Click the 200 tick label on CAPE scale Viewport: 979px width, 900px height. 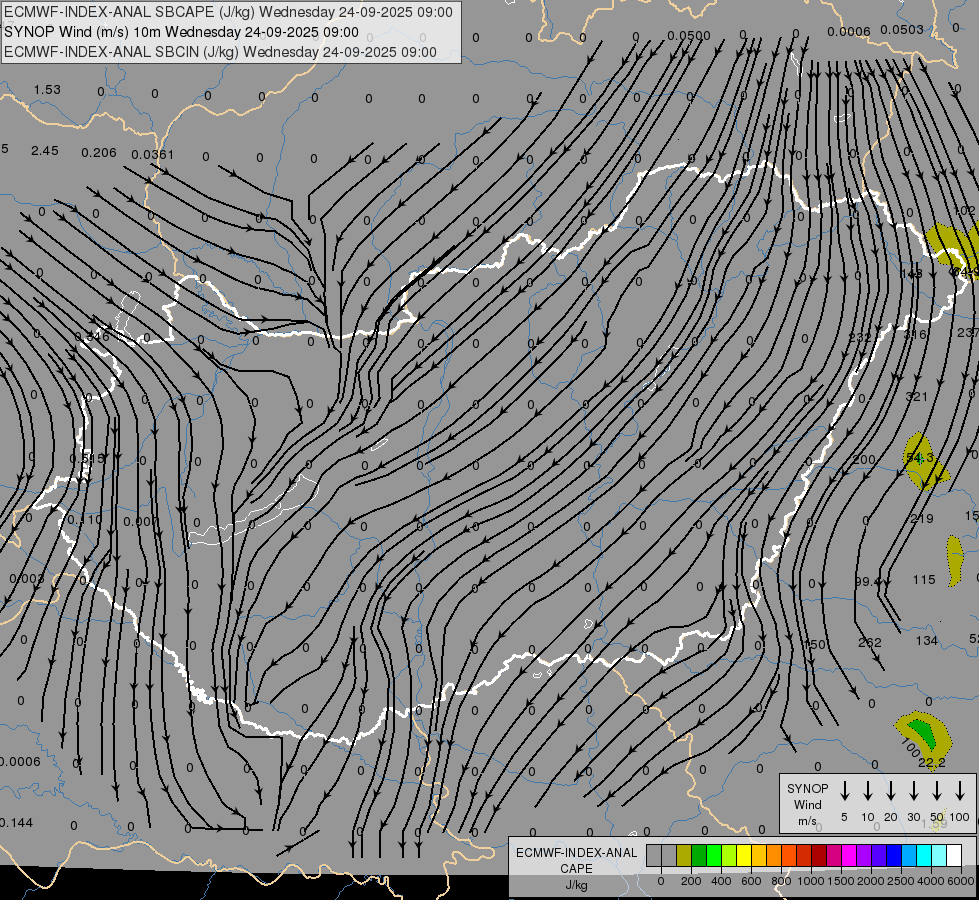click(x=691, y=881)
